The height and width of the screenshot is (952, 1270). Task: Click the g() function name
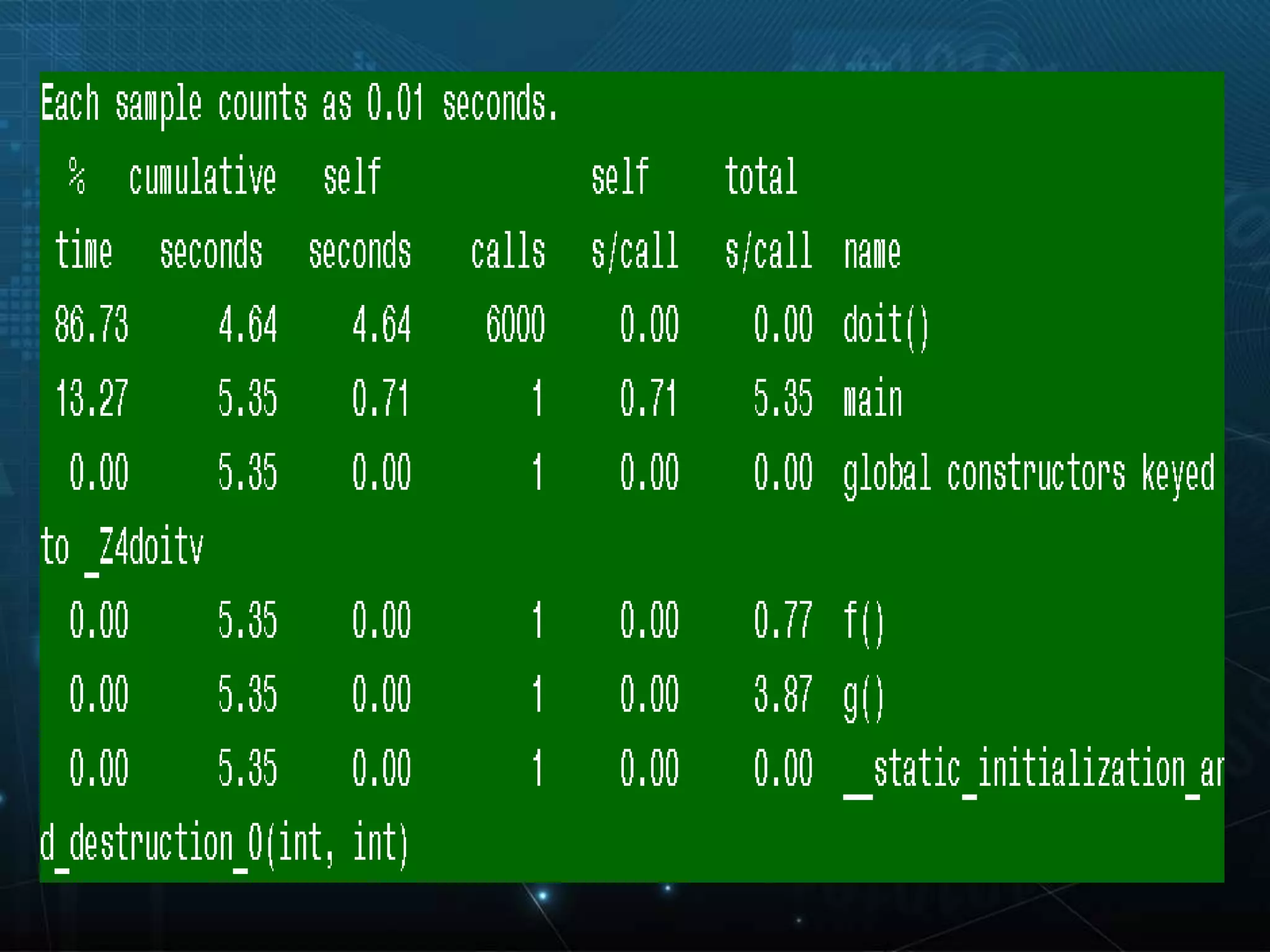coord(863,697)
